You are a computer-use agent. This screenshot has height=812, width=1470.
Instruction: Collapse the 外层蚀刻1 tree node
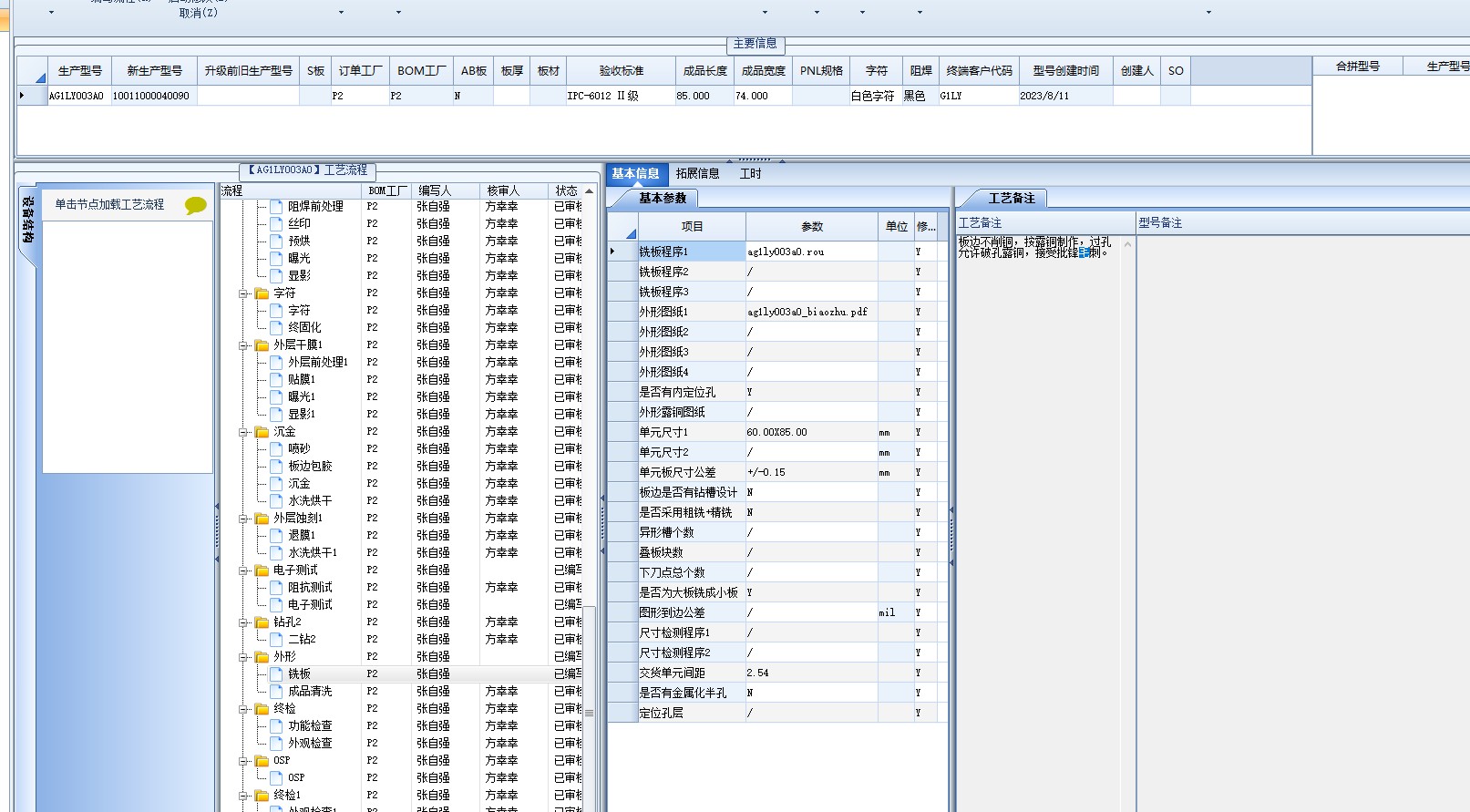click(244, 519)
